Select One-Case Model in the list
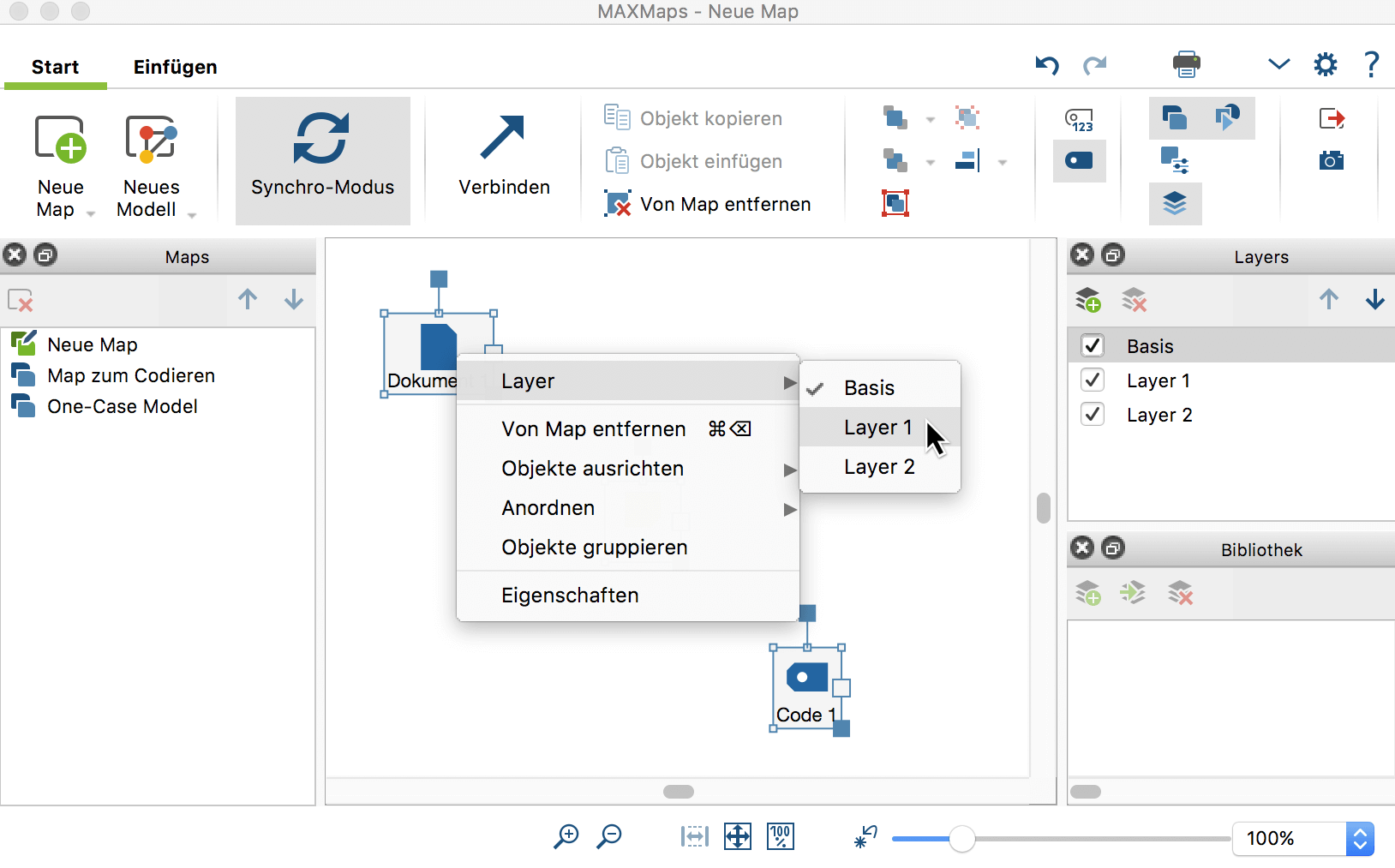 tap(159, 406)
